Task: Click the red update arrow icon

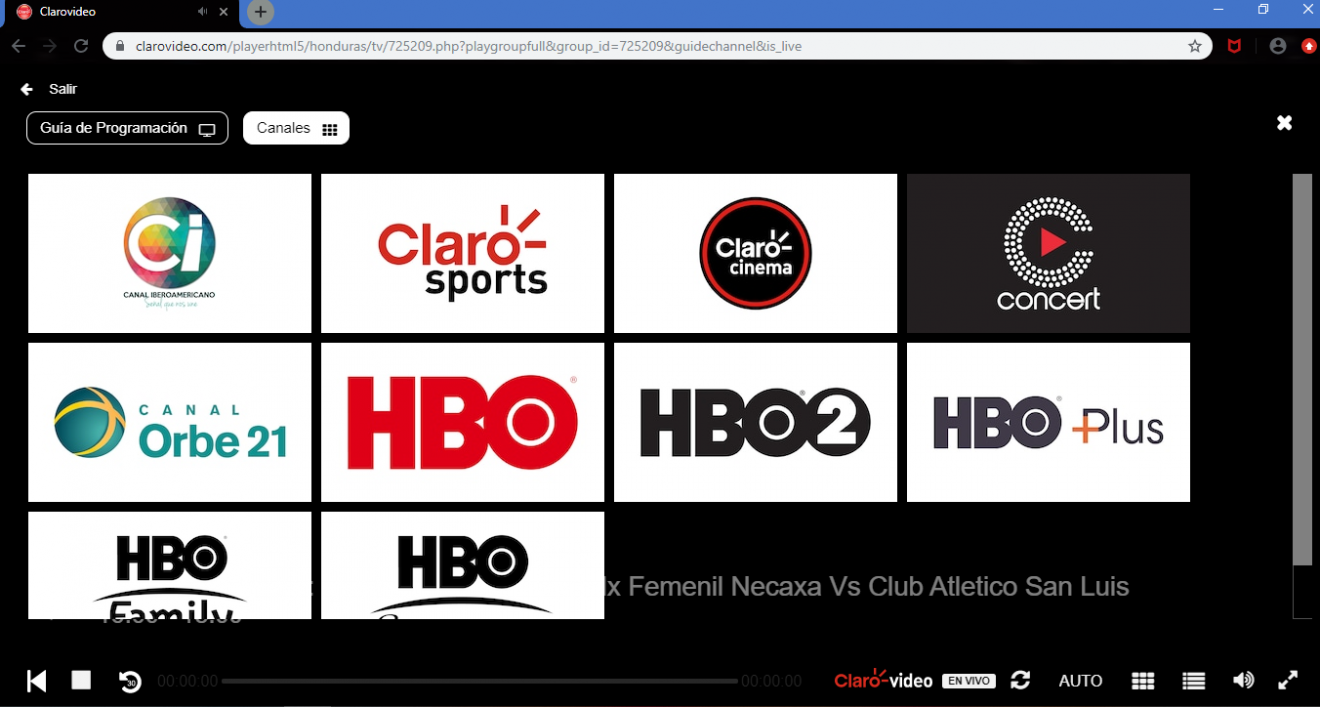Action: coord(1309,46)
